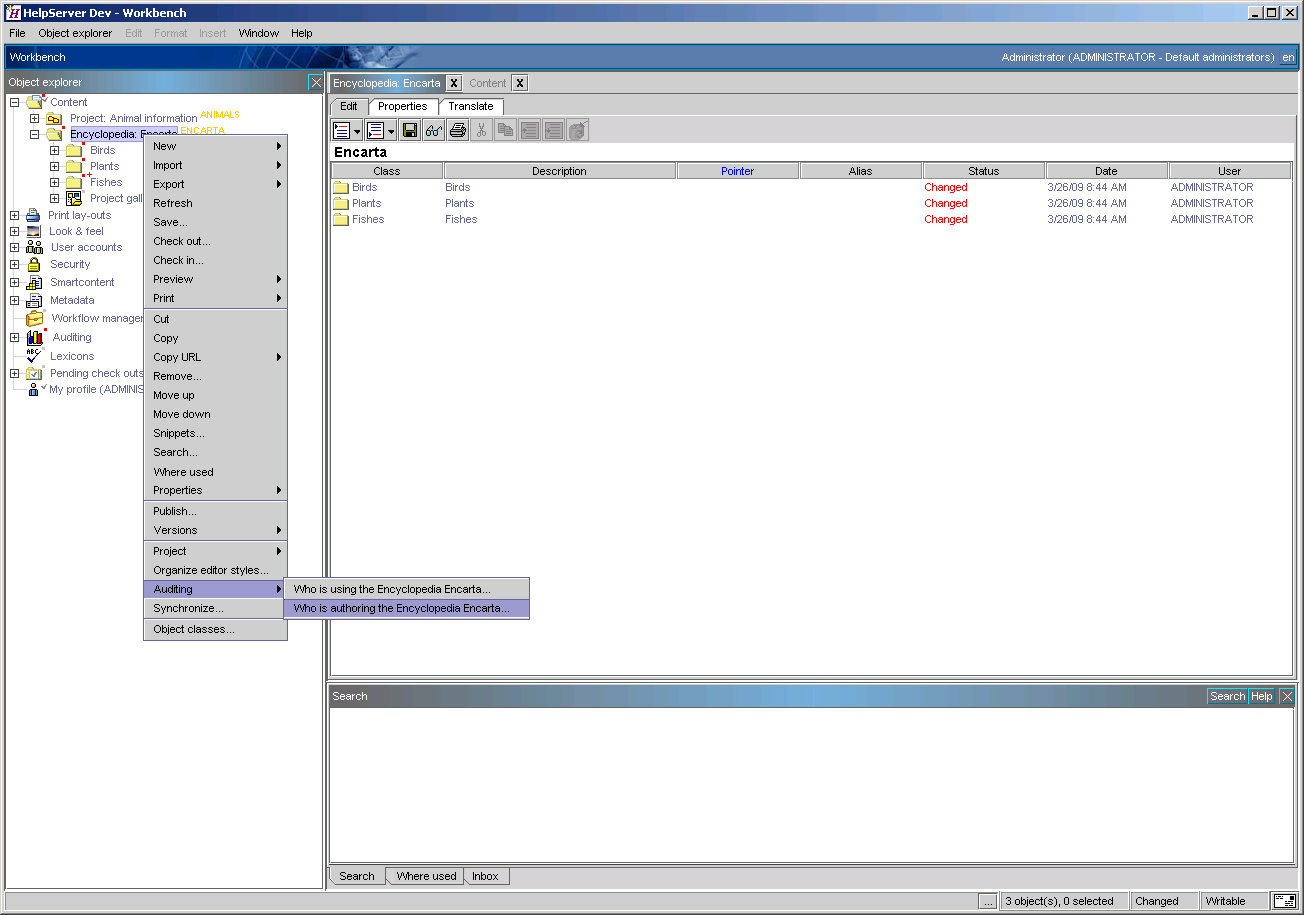This screenshot has height=915, width=1304.
Task: Expand the Birds folder in tree
Action: (54, 150)
